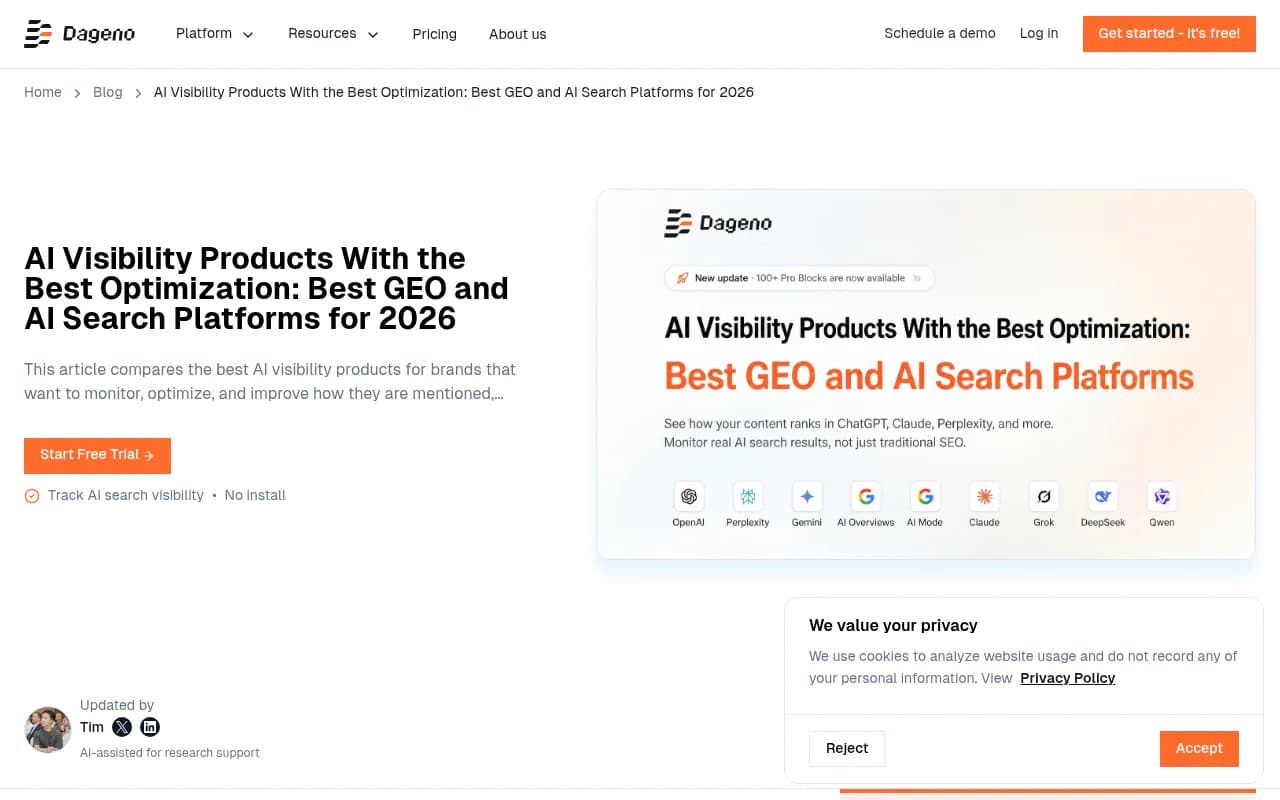This screenshot has height=800, width=1280.
Task: Click the DeepSeek icon in banner
Action: 1103,496
